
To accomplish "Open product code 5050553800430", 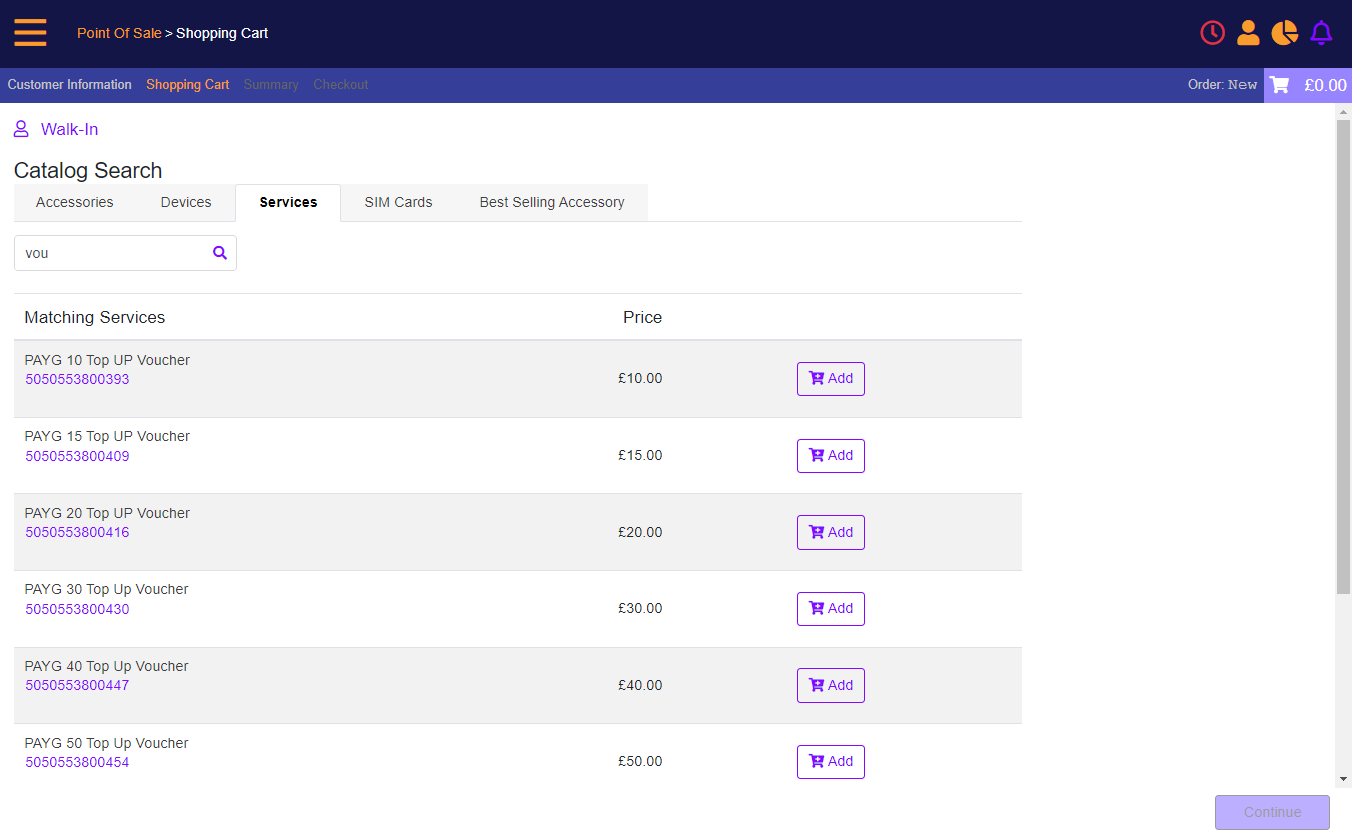I will coord(77,609).
